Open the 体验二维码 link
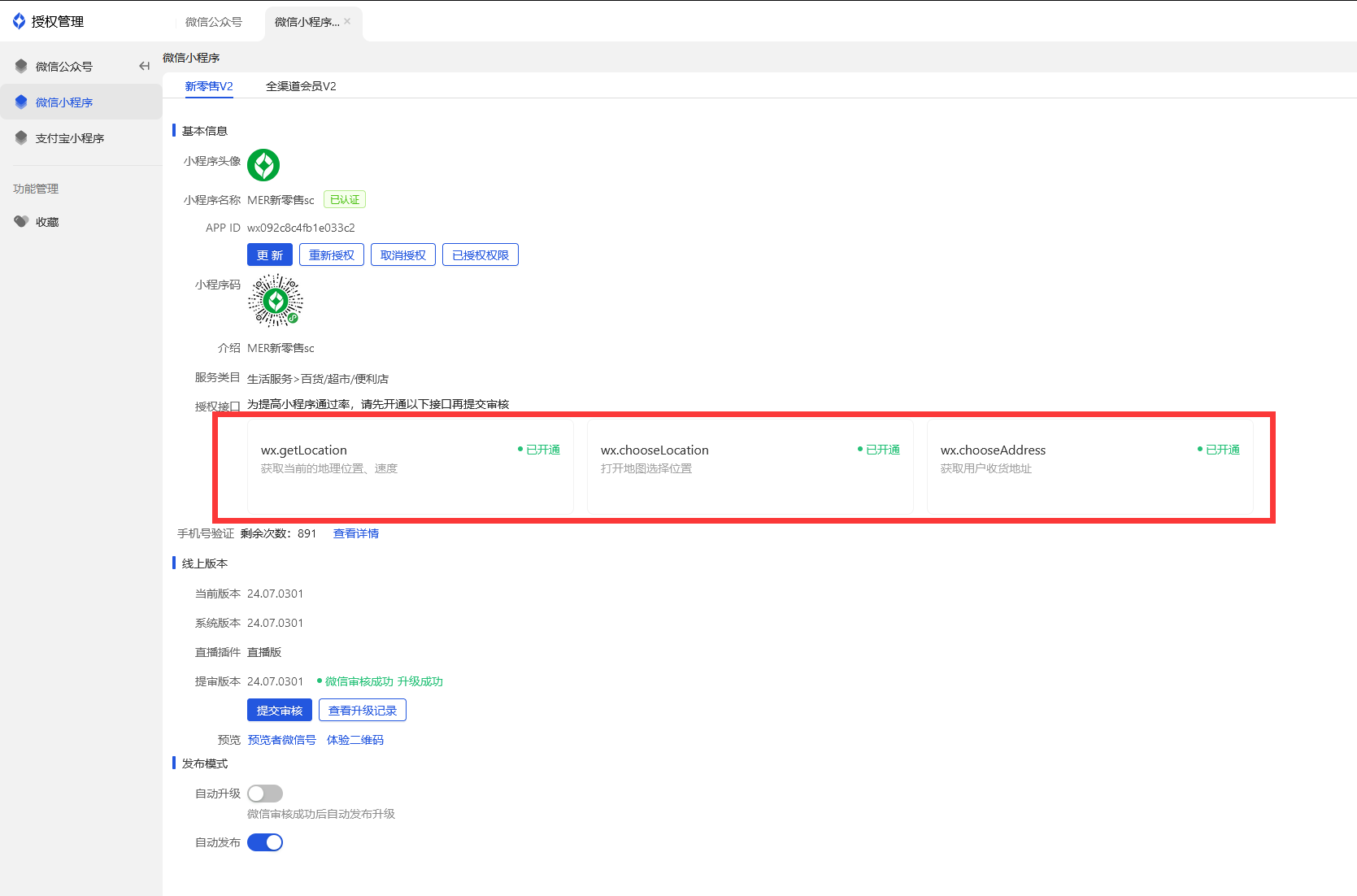The image size is (1357, 896). [355, 740]
